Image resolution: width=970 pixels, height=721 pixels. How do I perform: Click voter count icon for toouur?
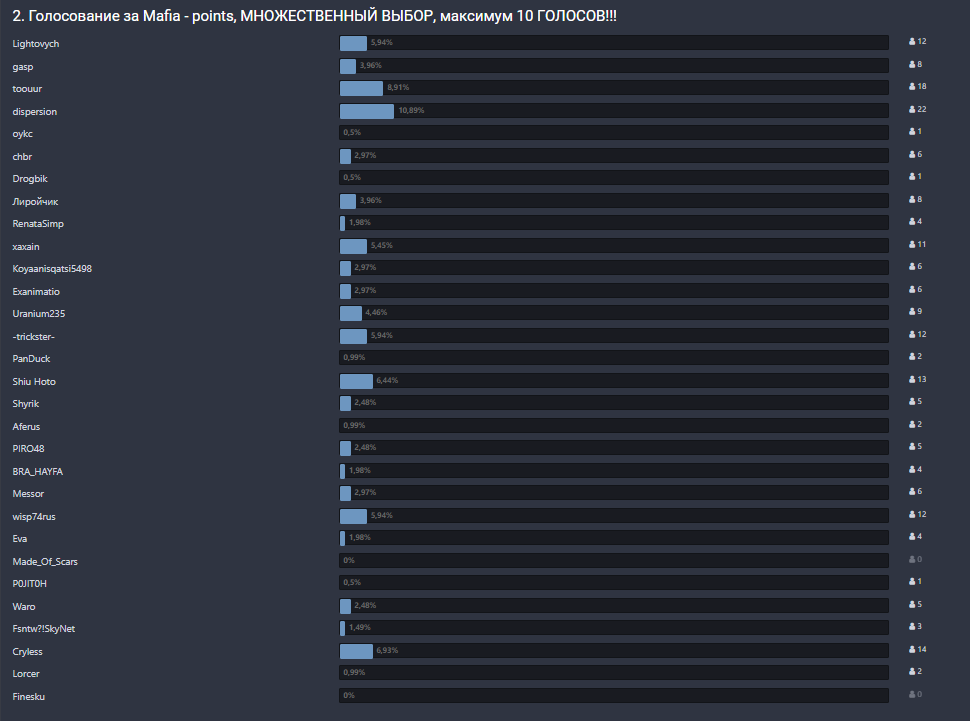912,87
